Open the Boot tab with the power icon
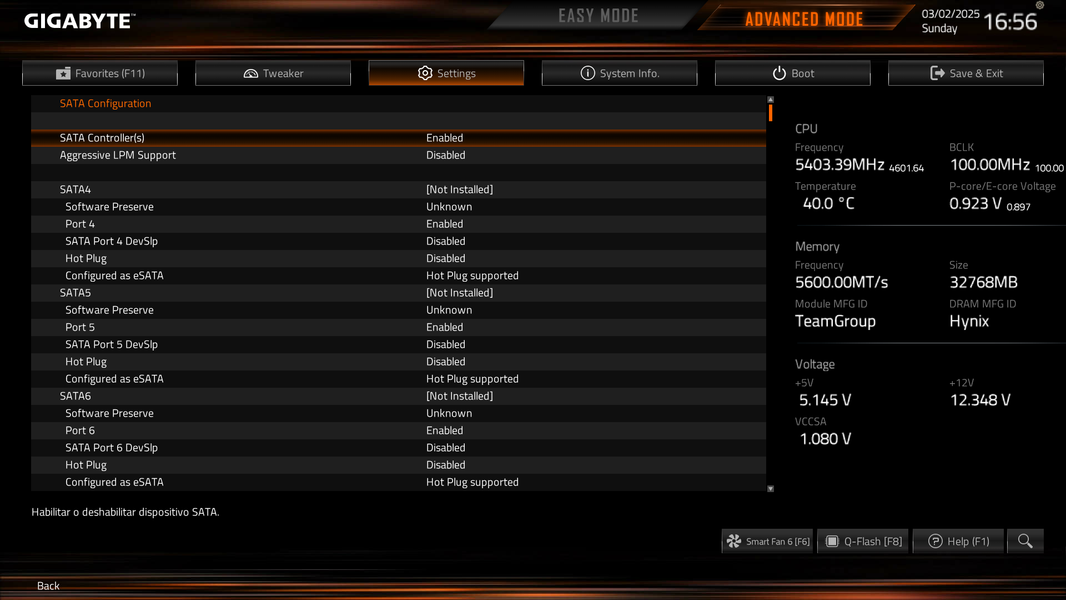 coord(793,73)
